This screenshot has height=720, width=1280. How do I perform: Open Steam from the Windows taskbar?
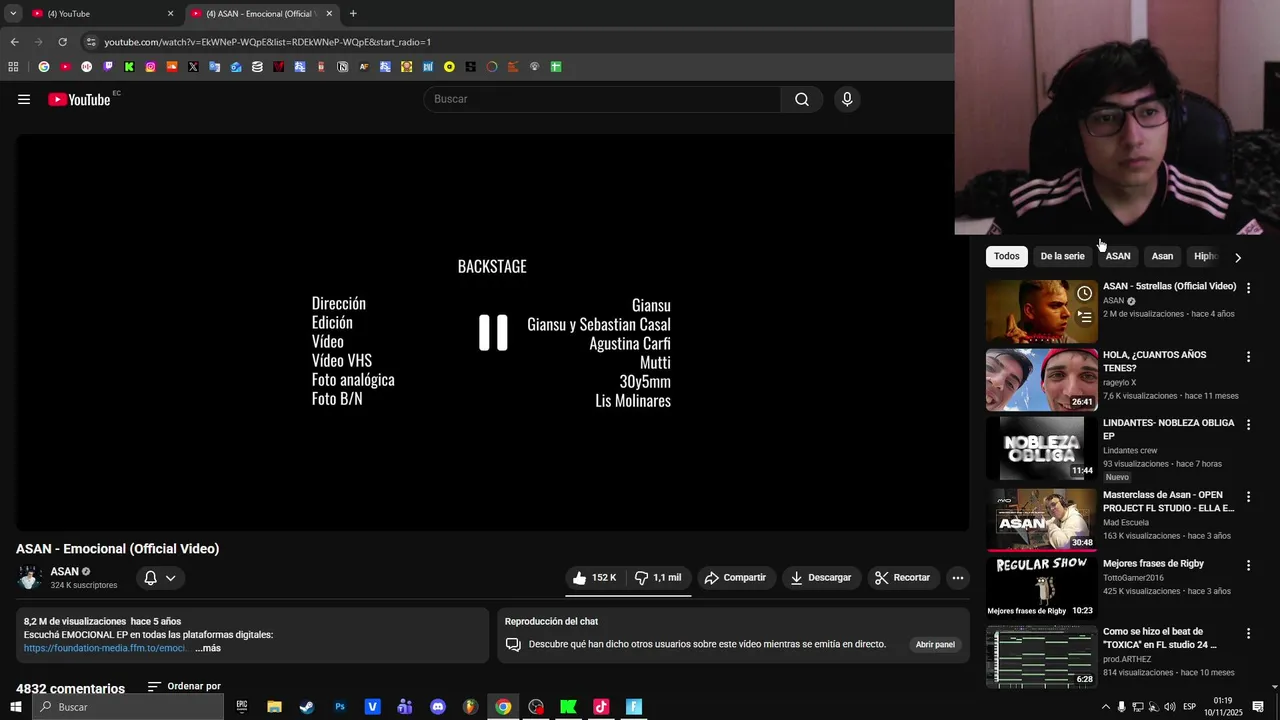(x=307, y=707)
